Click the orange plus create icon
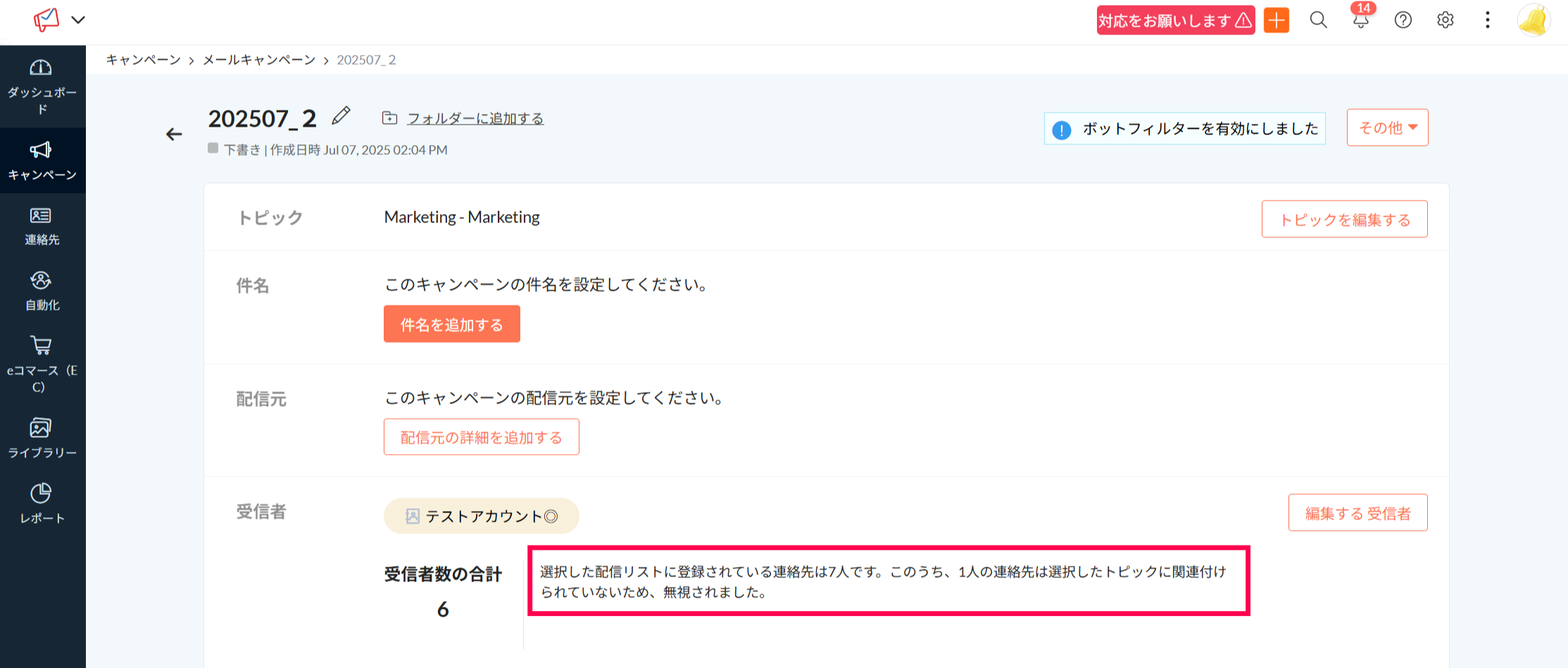 1276,20
